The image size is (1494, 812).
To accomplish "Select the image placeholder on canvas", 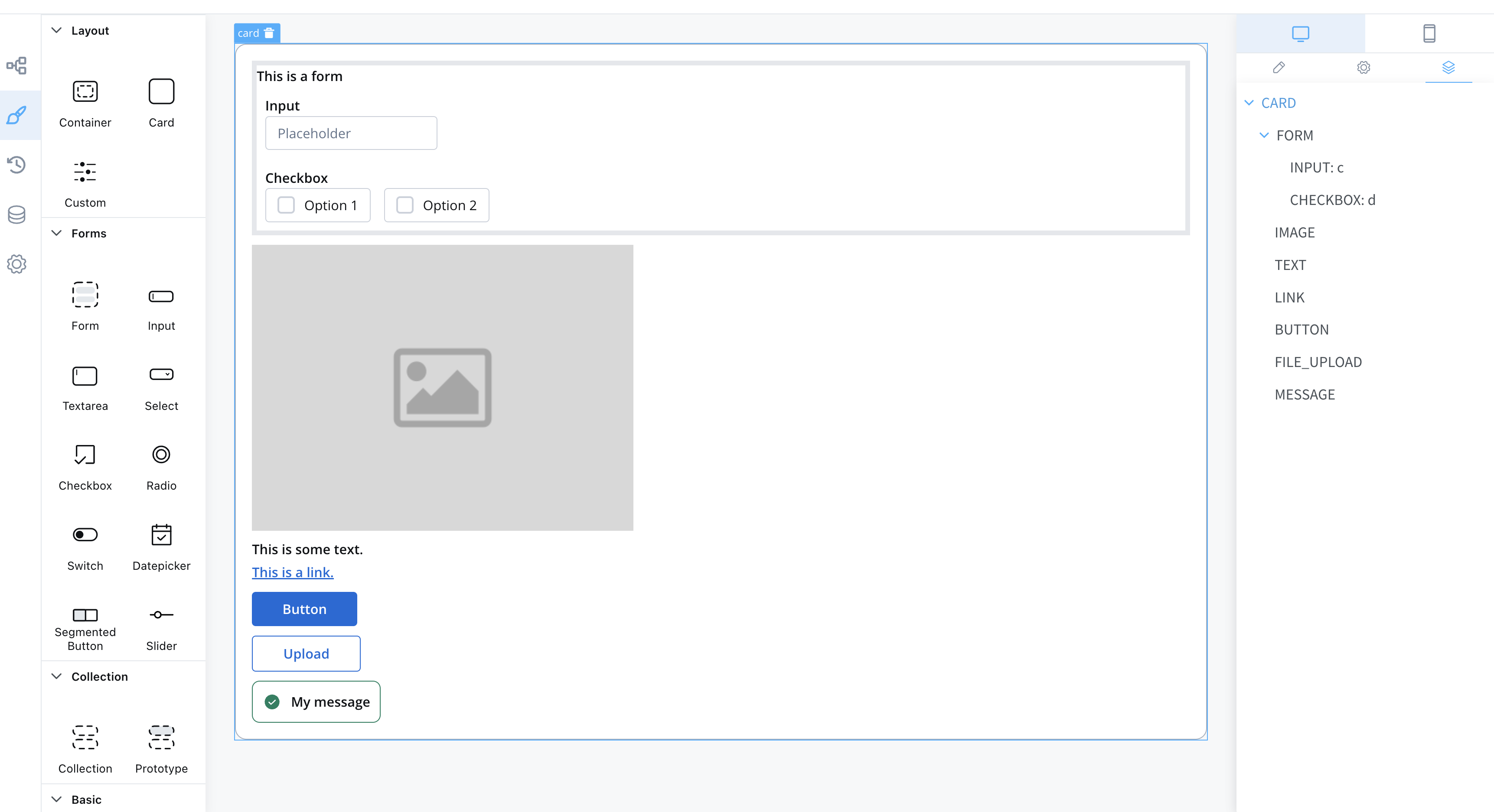I will tap(443, 387).
